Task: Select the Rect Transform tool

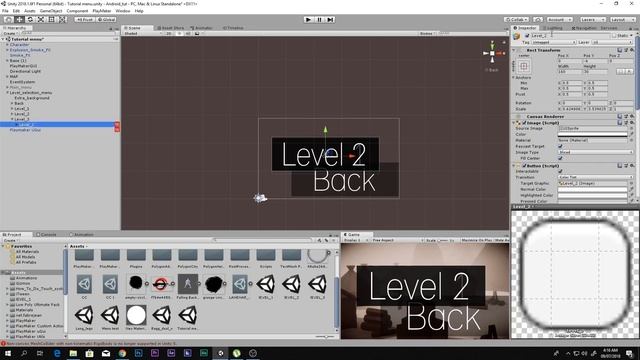Action: point(51,19)
